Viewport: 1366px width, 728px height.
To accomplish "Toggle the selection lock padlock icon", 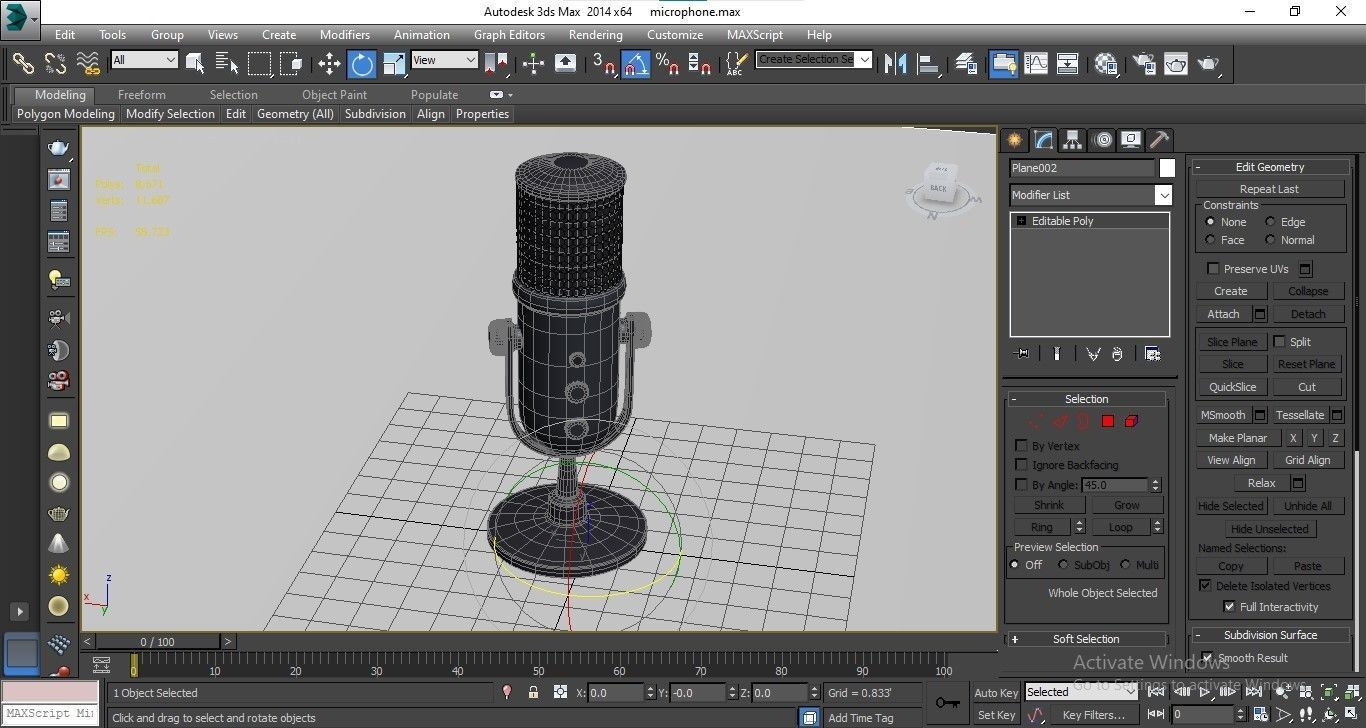I will click(533, 692).
